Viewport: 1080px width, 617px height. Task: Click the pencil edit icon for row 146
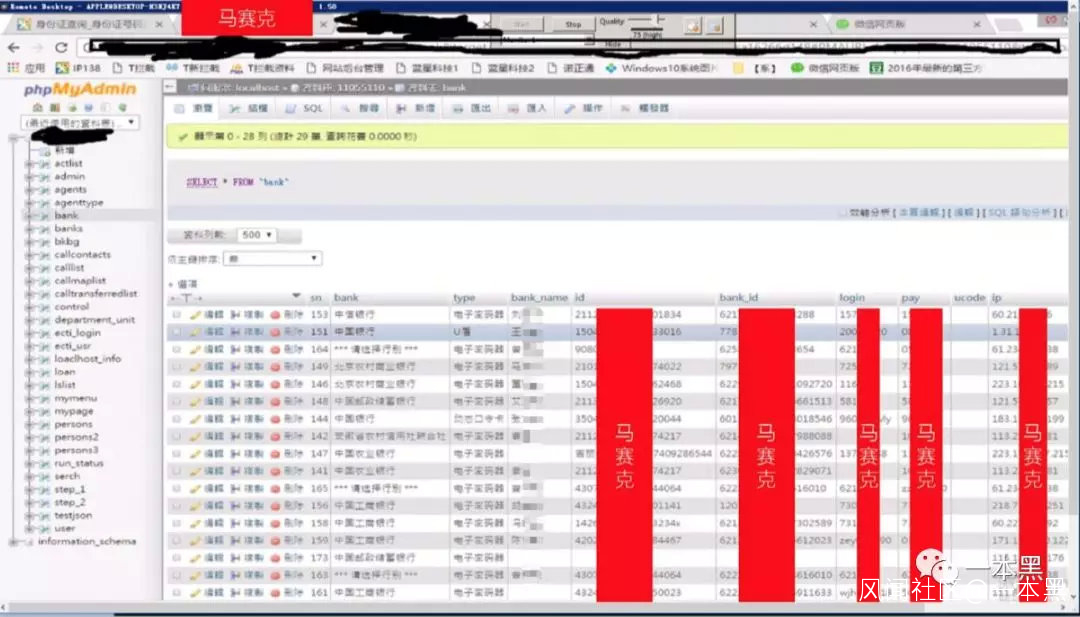(195, 384)
